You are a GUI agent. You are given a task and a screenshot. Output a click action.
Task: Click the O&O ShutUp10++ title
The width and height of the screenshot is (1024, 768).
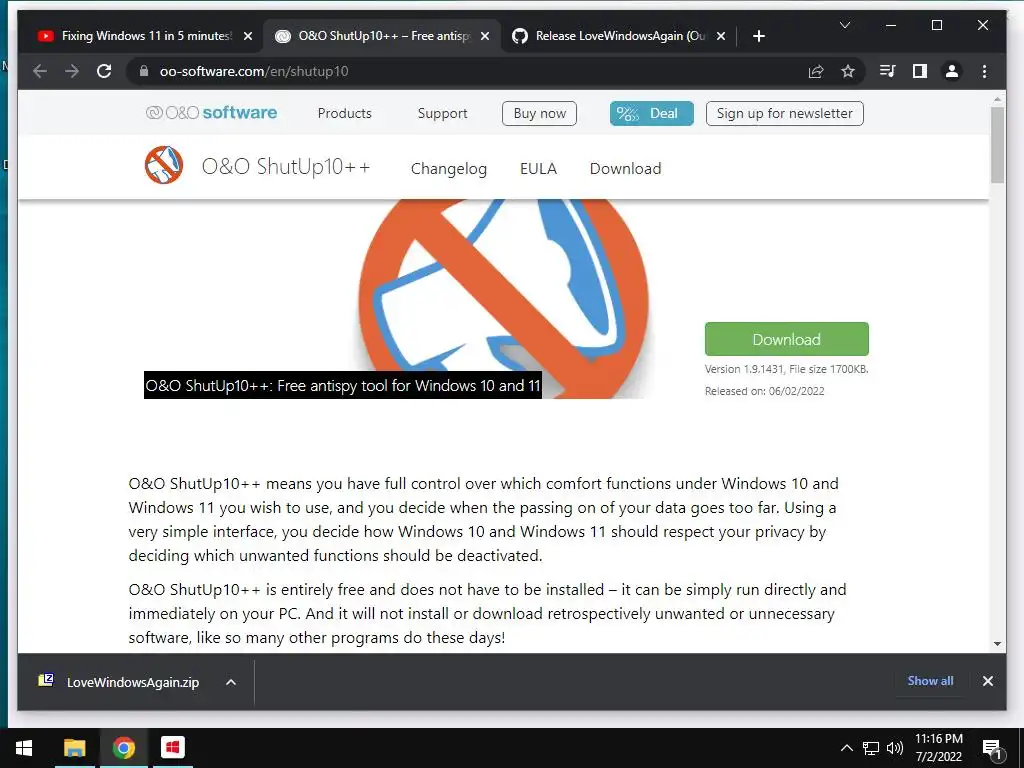pos(286,167)
